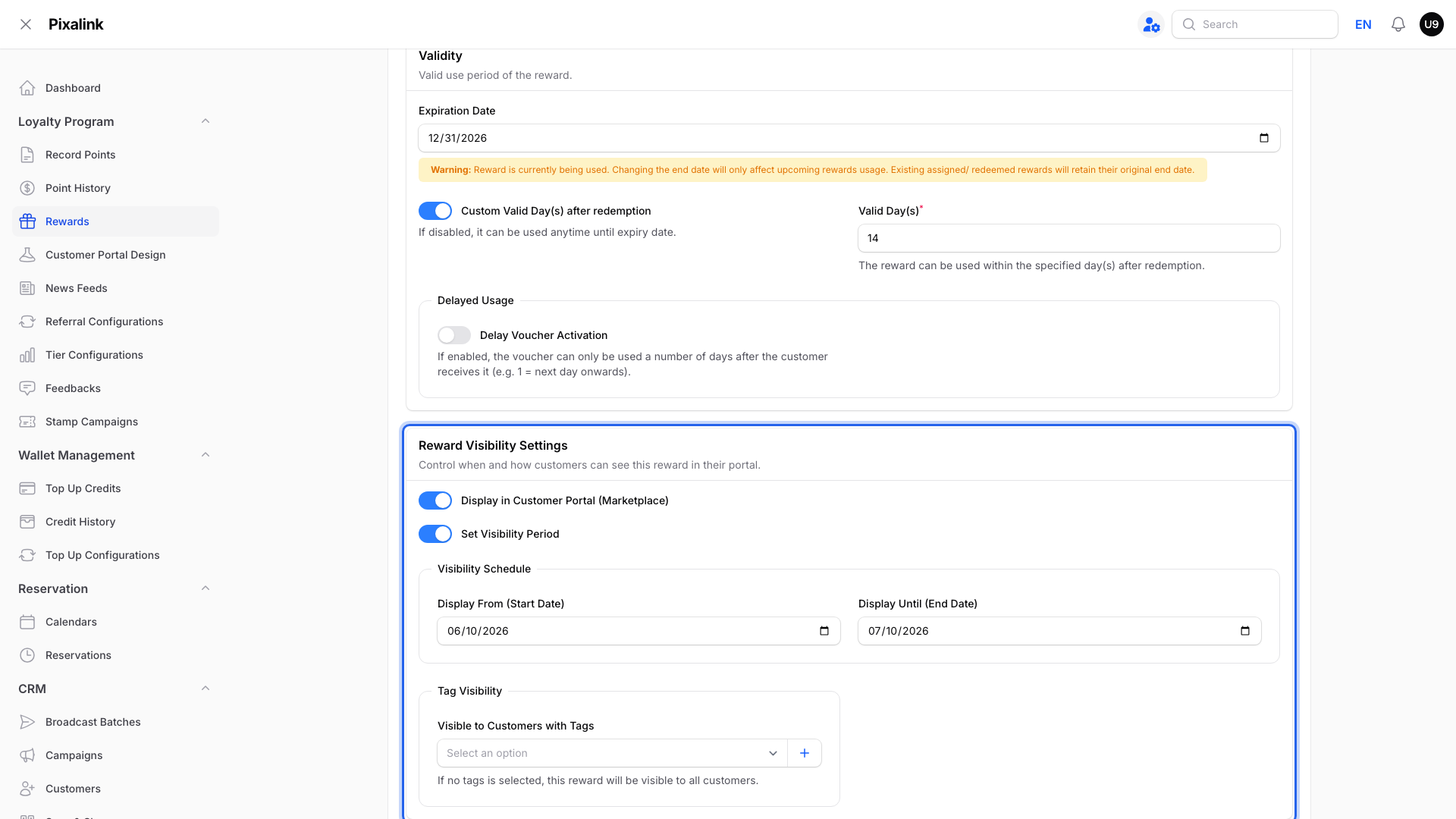Collapse the CRM section
This screenshot has width=1456, height=819.
pyautogui.click(x=206, y=689)
